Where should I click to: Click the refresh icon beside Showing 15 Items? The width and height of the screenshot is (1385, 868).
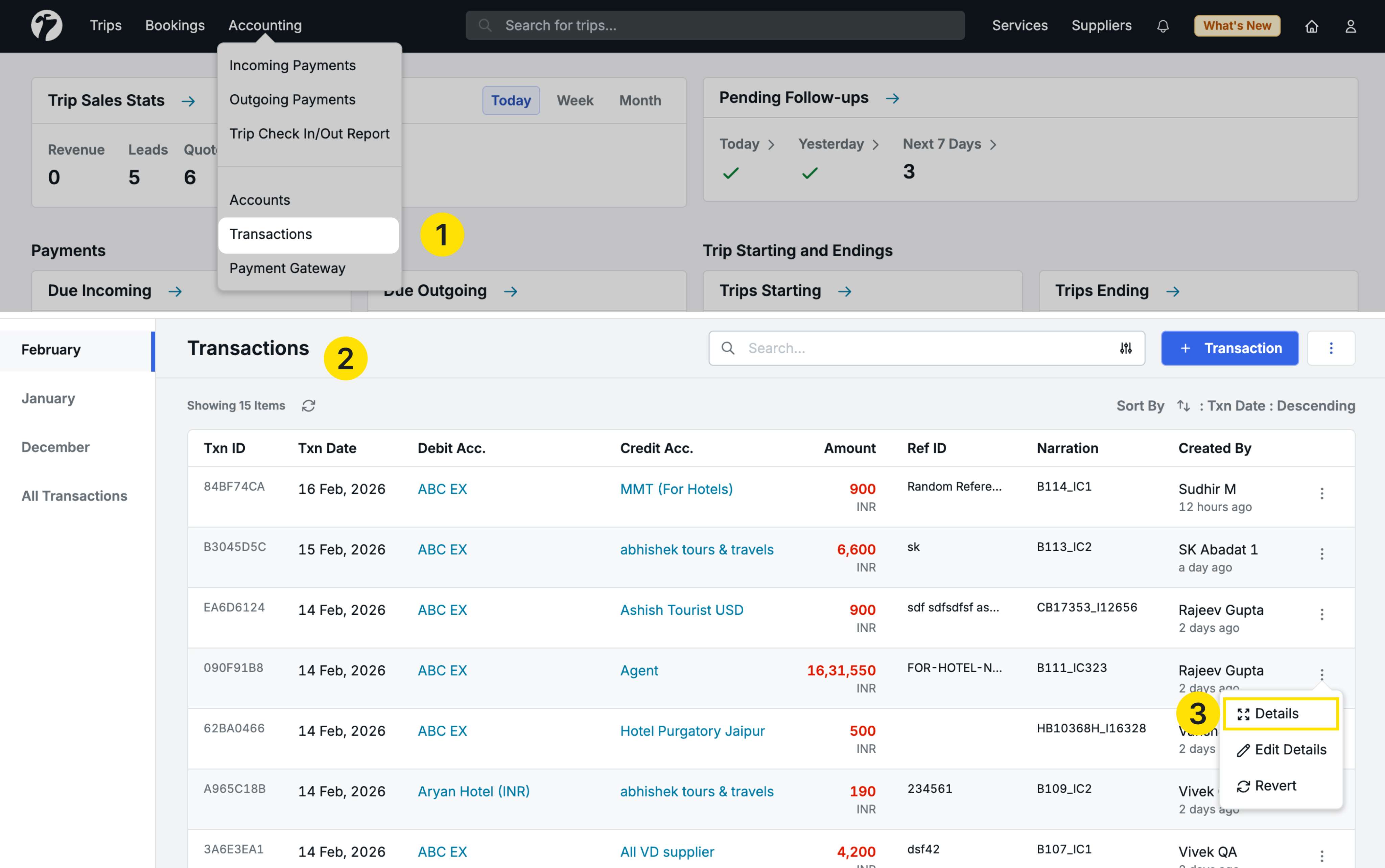pyautogui.click(x=309, y=406)
